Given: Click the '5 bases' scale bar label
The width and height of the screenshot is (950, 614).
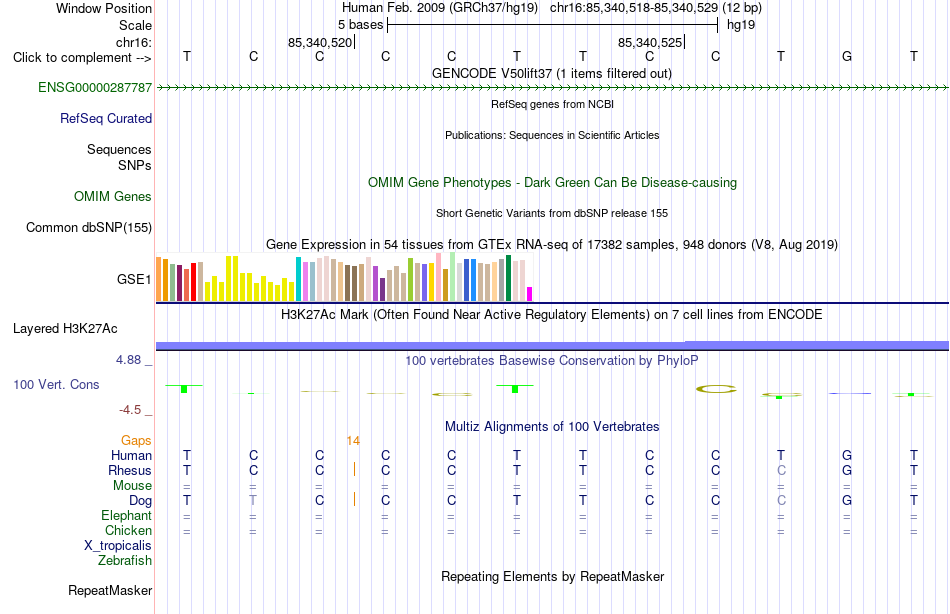Looking at the screenshot, I should [x=360, y=25].
